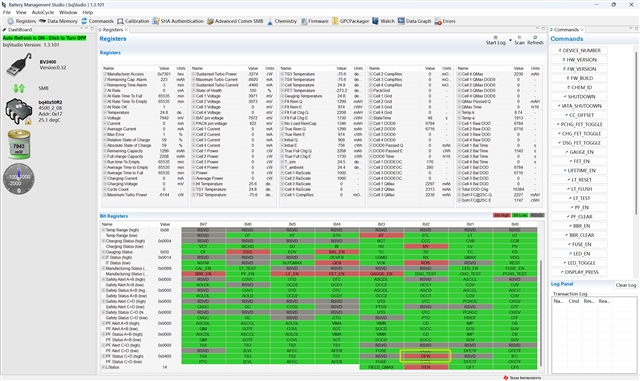Expand Charging Status (high) row
The width and height of the screenshot is (640, 381).
click(103, 241)
